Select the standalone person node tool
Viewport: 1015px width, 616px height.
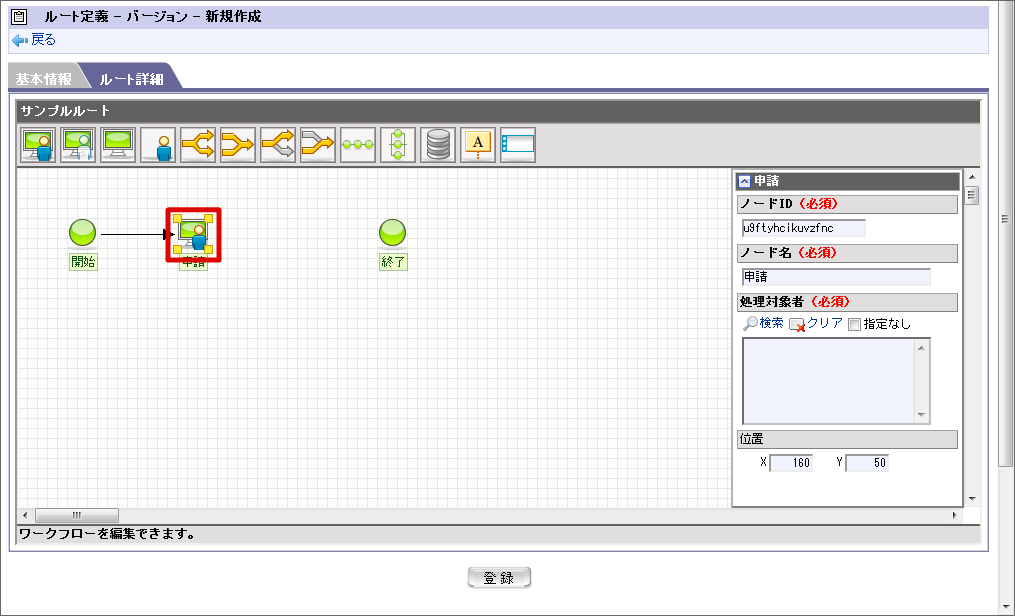[x=158, y=144]
